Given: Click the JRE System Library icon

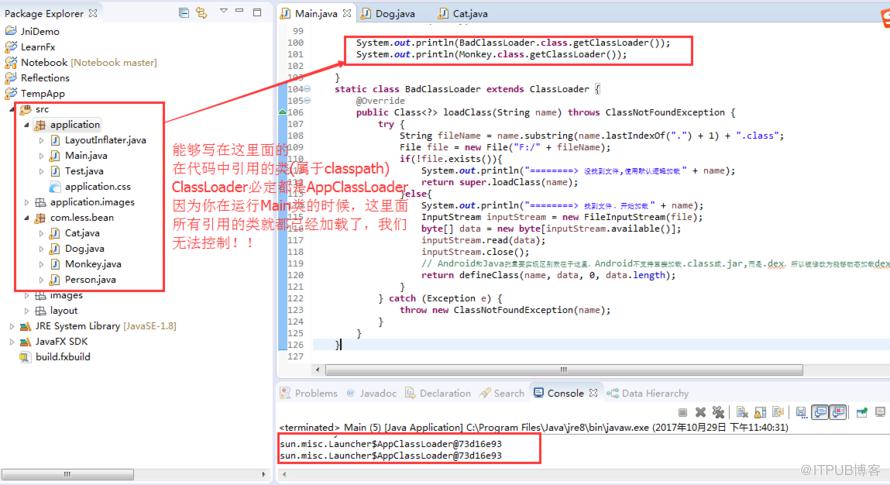Looking at the screenshot, I should tap(25, 326).
